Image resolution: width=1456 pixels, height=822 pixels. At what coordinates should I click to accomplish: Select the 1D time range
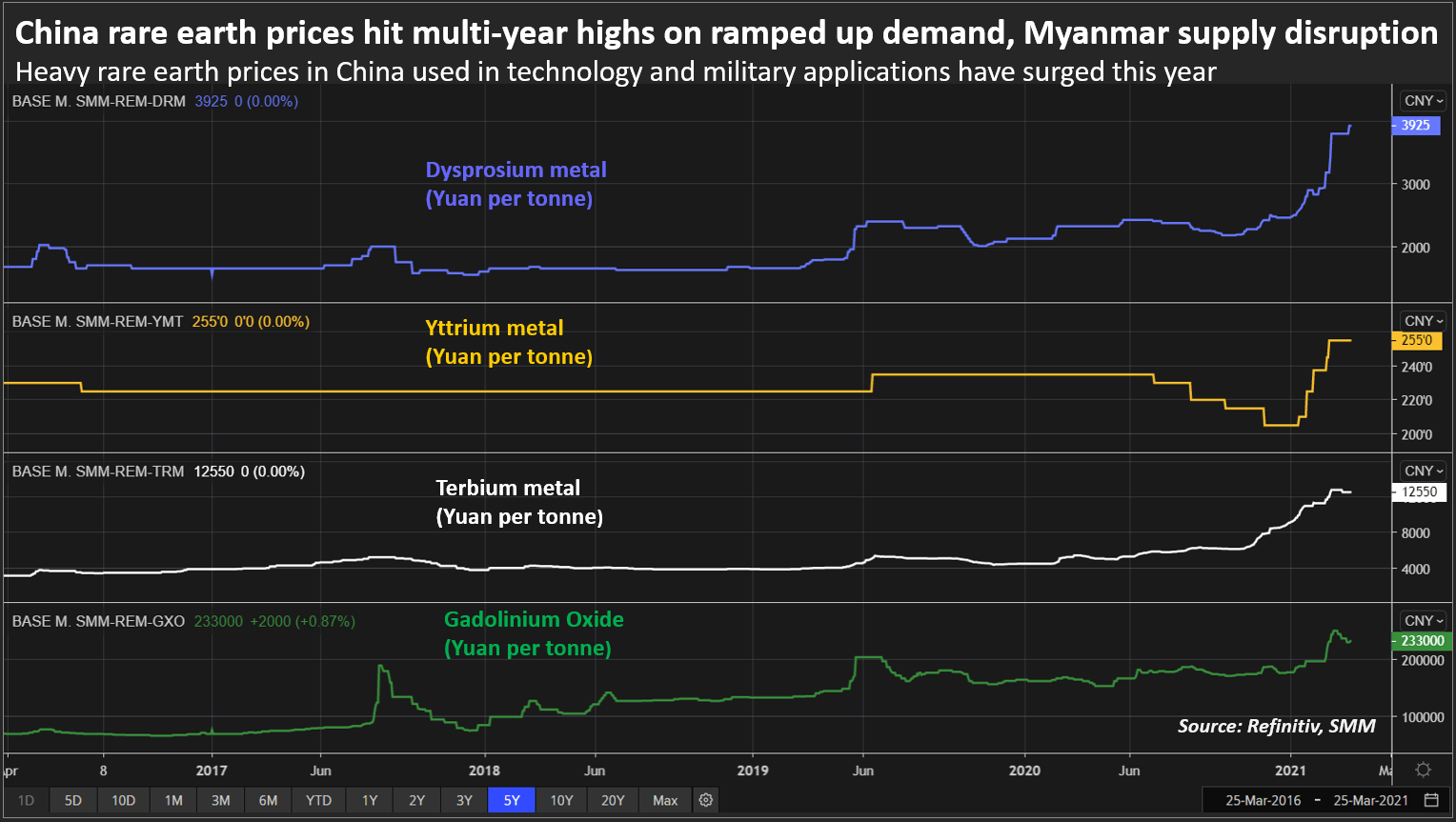point(26,800)
